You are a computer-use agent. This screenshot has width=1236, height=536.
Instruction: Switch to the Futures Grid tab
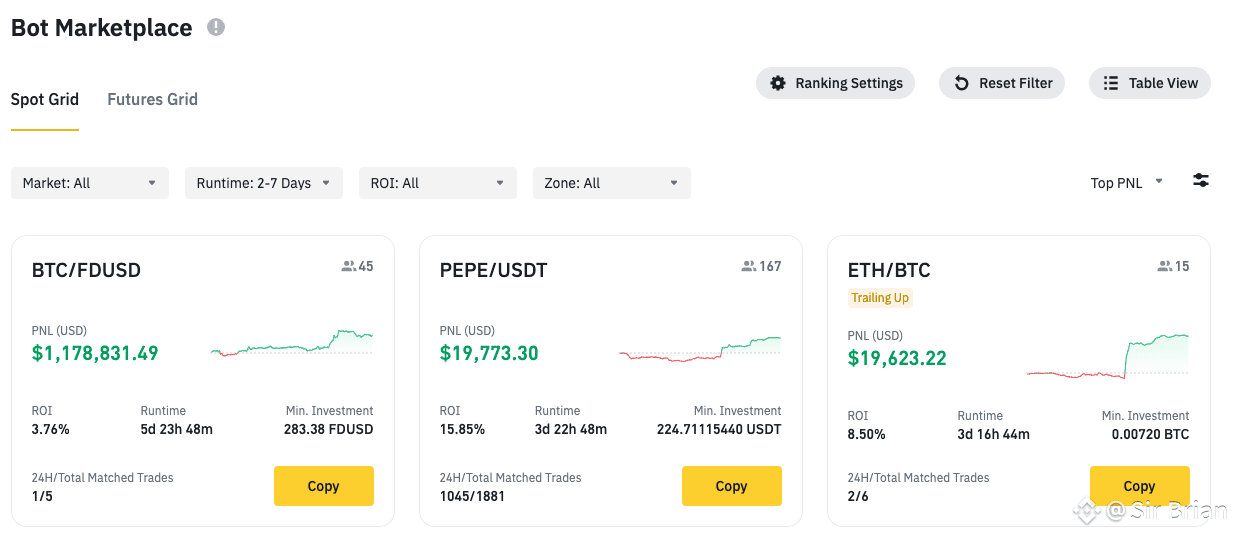pyautogui.click(x=152, y=99)
